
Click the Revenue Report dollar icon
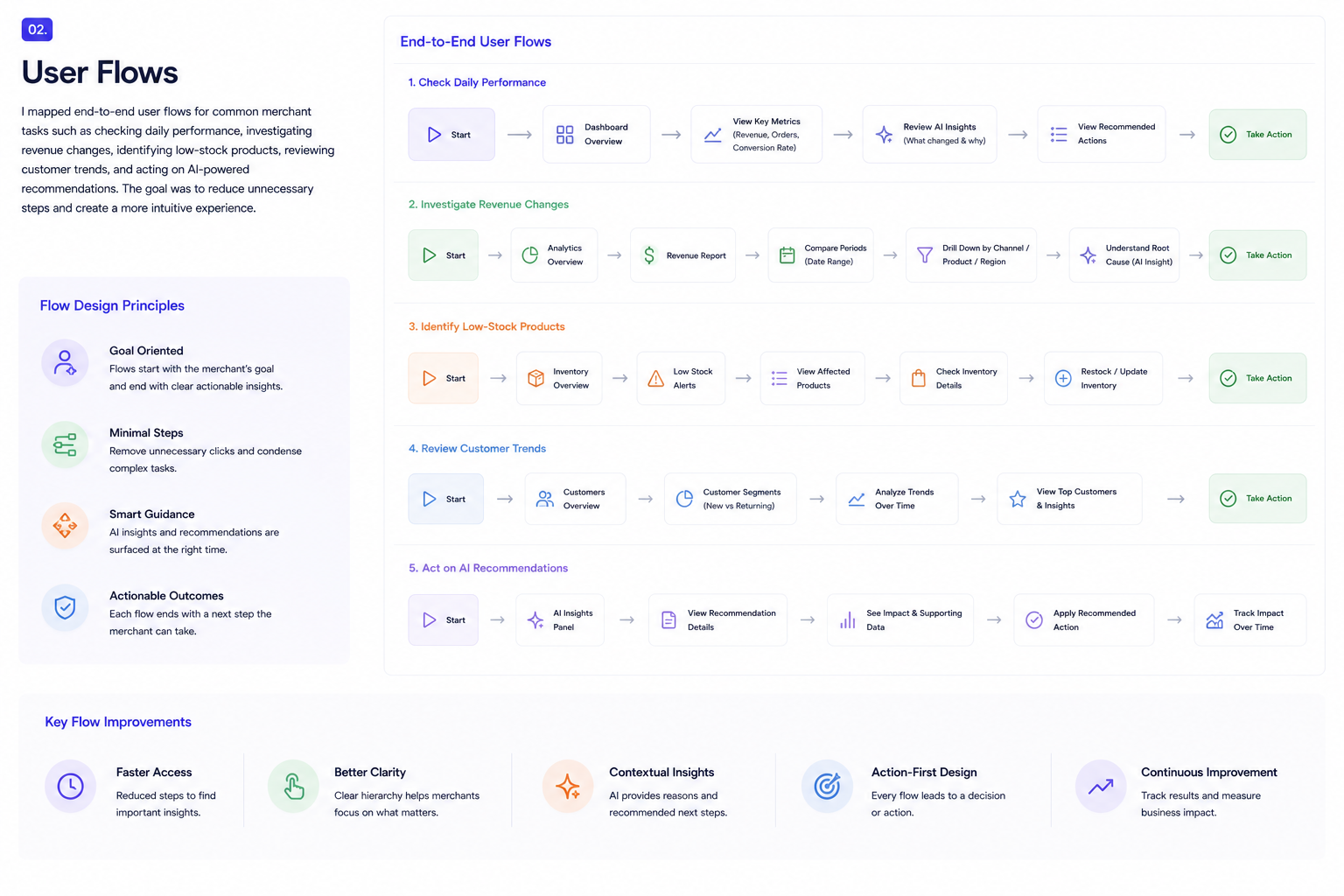[x=649, y=255]
